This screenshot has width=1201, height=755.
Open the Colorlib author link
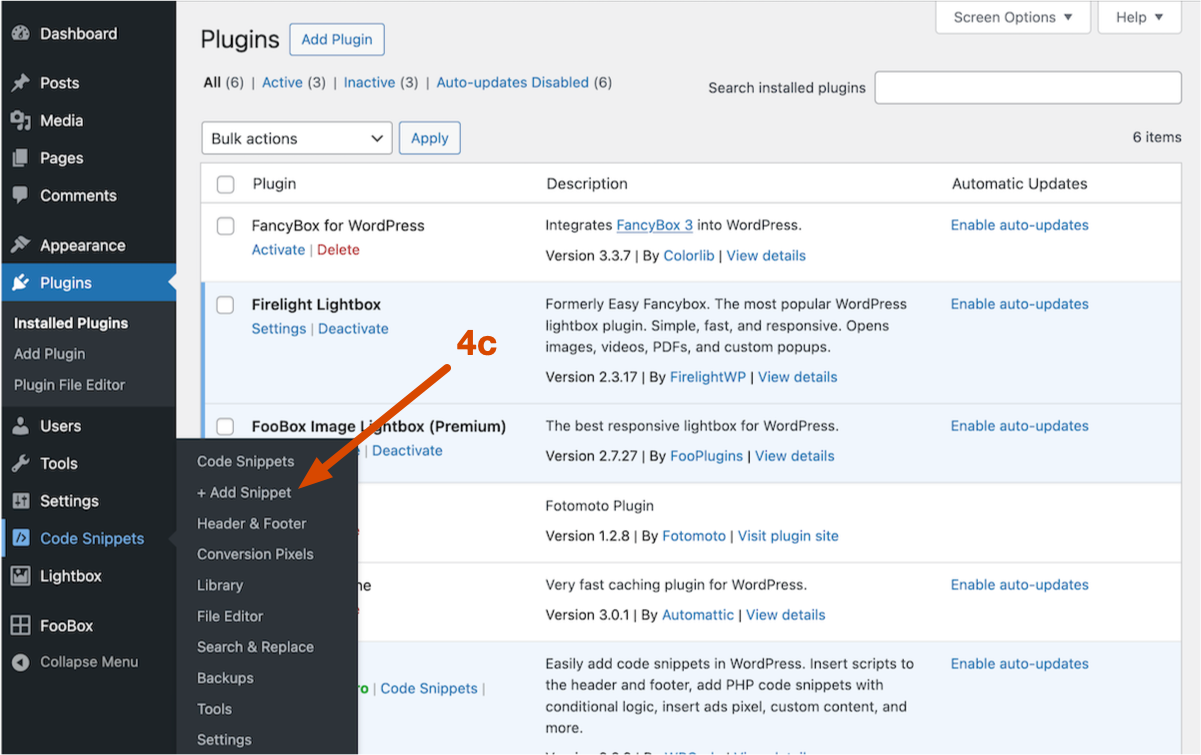click(689, 256)
